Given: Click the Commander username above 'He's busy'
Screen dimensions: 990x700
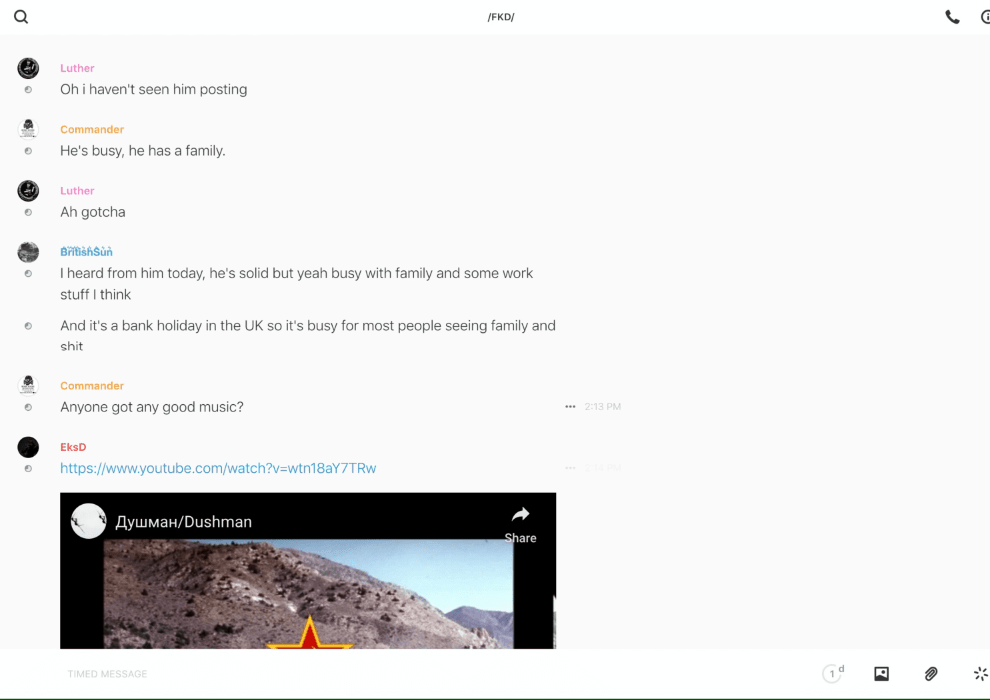Looking at the screenshot, I should 92,130.
